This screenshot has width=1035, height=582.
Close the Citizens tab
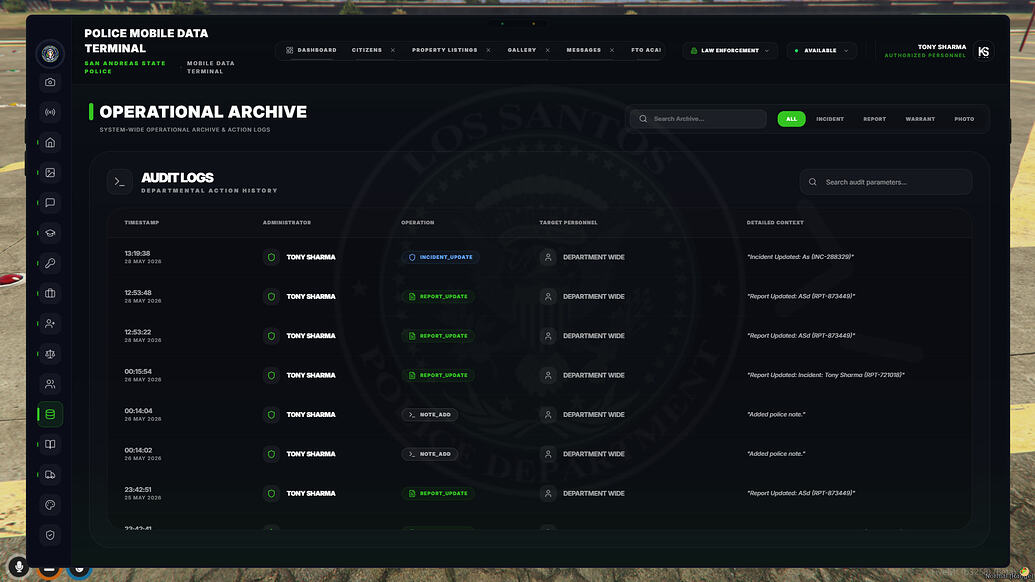point(393,50)
